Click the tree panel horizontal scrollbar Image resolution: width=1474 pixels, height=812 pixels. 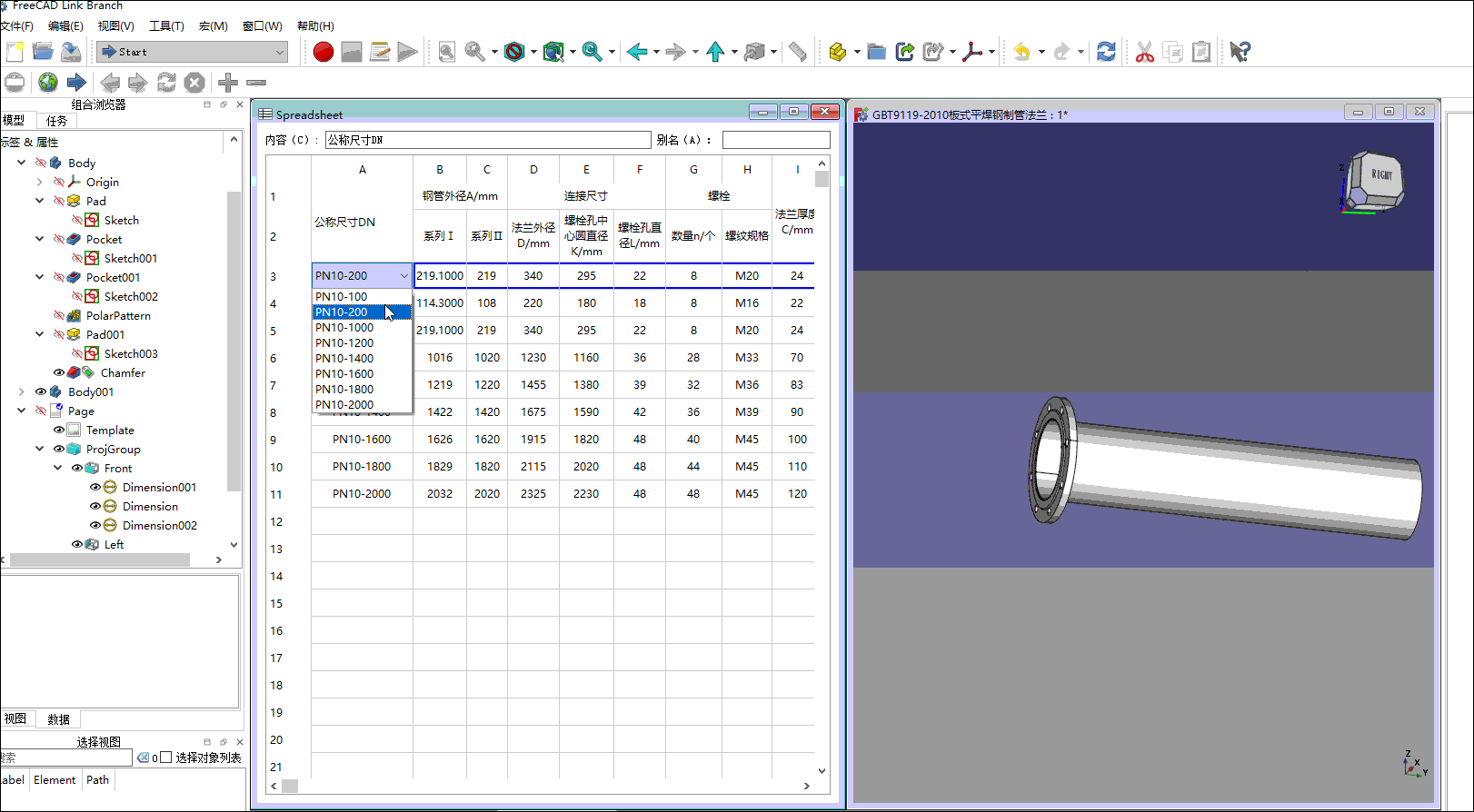[x=100, y=559]
